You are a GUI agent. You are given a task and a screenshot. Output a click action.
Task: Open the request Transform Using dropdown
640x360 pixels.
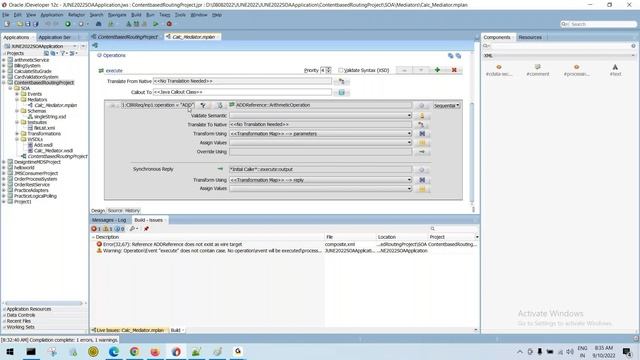click(409, 134)
